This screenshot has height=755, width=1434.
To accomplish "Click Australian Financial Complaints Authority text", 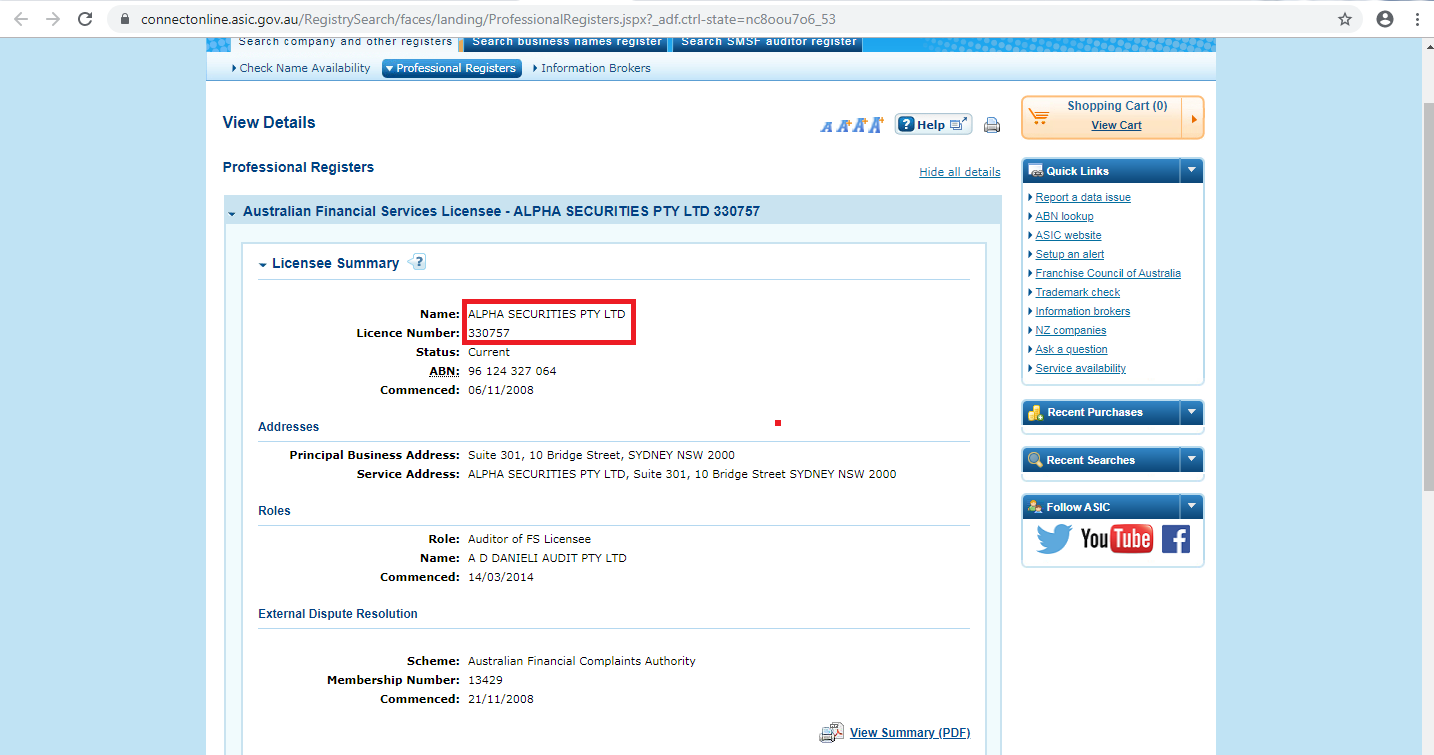I will [x=582, y=661].
